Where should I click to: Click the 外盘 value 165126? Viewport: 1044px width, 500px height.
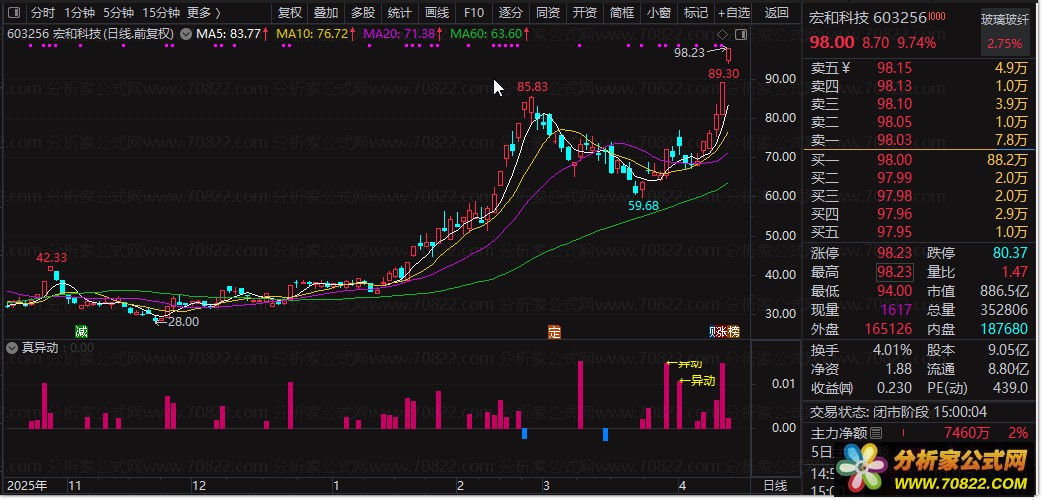point(890,328)
